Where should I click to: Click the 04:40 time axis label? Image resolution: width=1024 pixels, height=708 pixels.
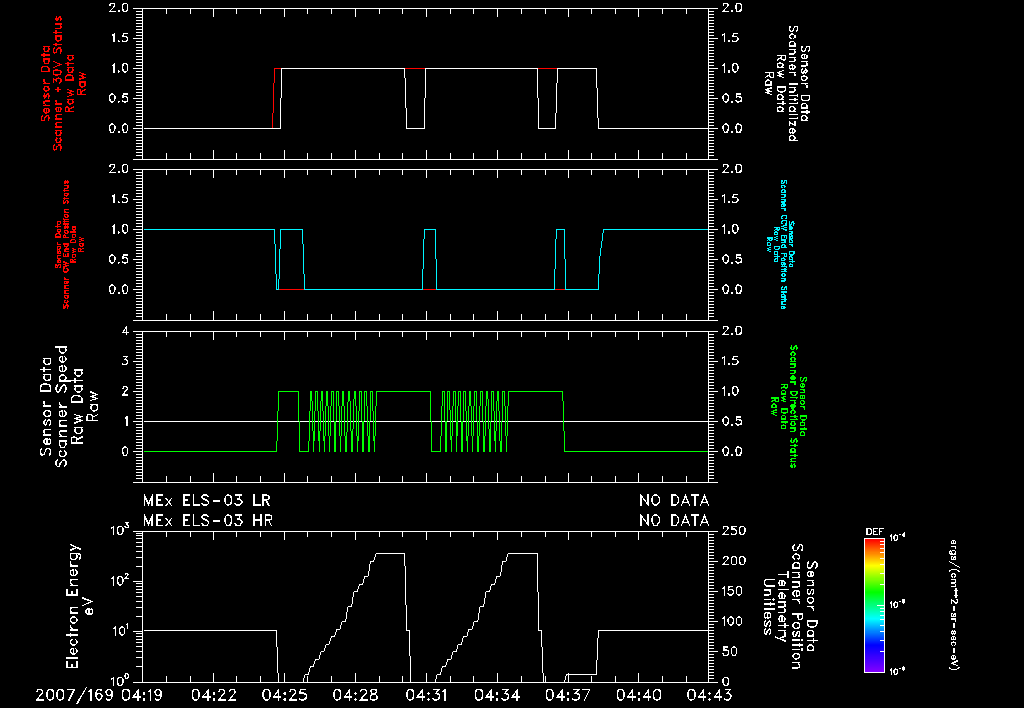pyautogui.click(x=639, y=695)
